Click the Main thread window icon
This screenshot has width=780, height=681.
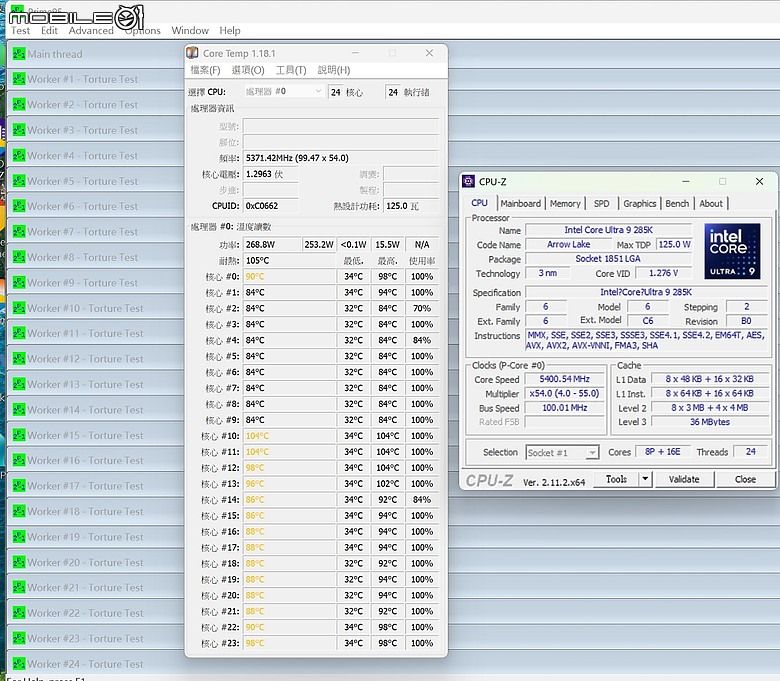pos(19,53)
